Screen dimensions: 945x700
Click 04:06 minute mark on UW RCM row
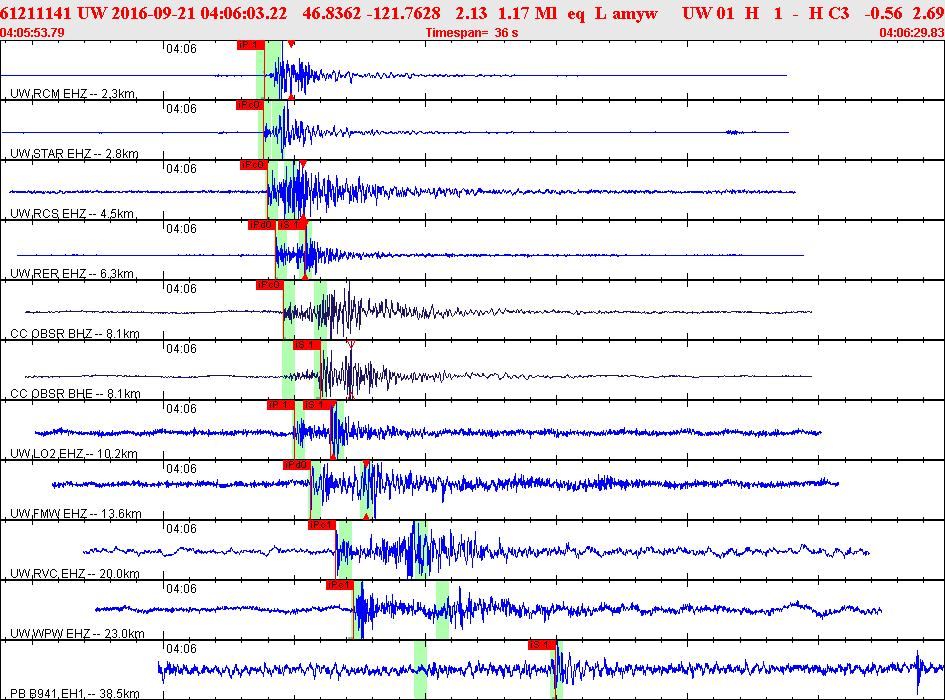181,49
